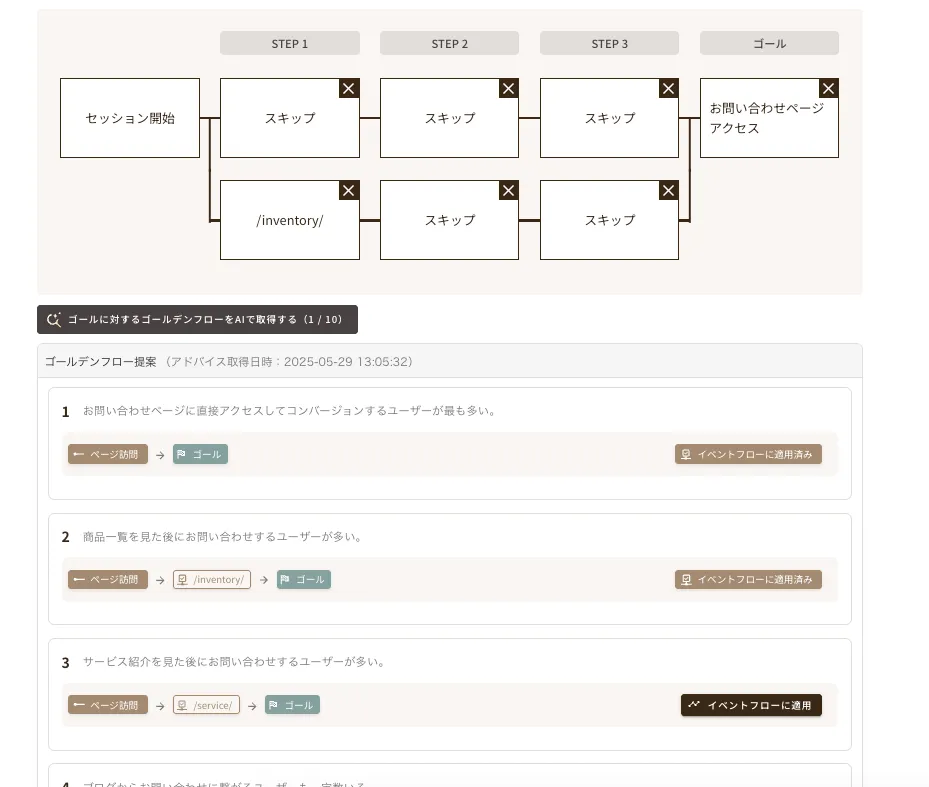Remove the STEP 2 top-row skip box
Viewport: 929px width, 787px height.
click(508, 88)
